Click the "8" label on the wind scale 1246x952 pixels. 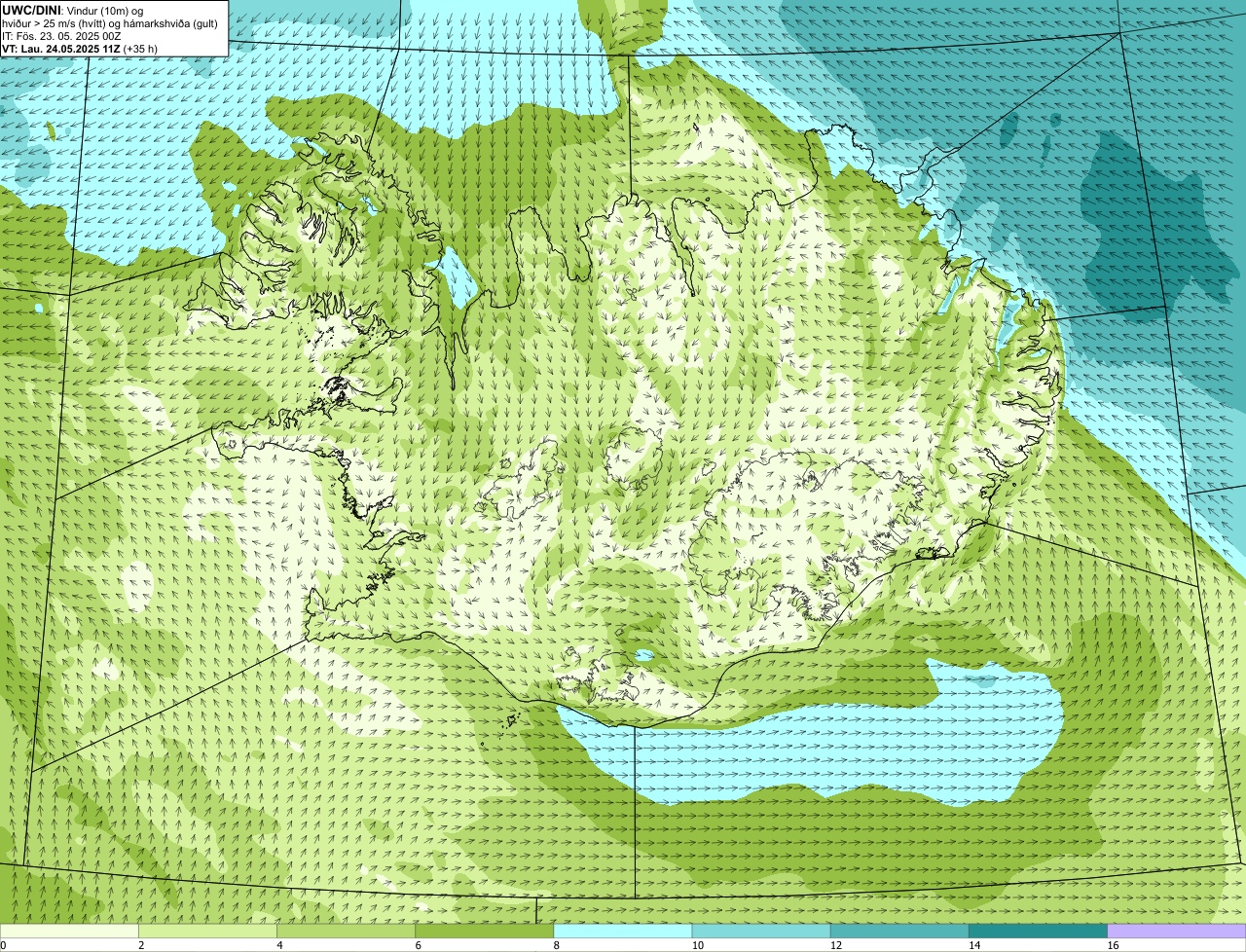pos(557,945)
